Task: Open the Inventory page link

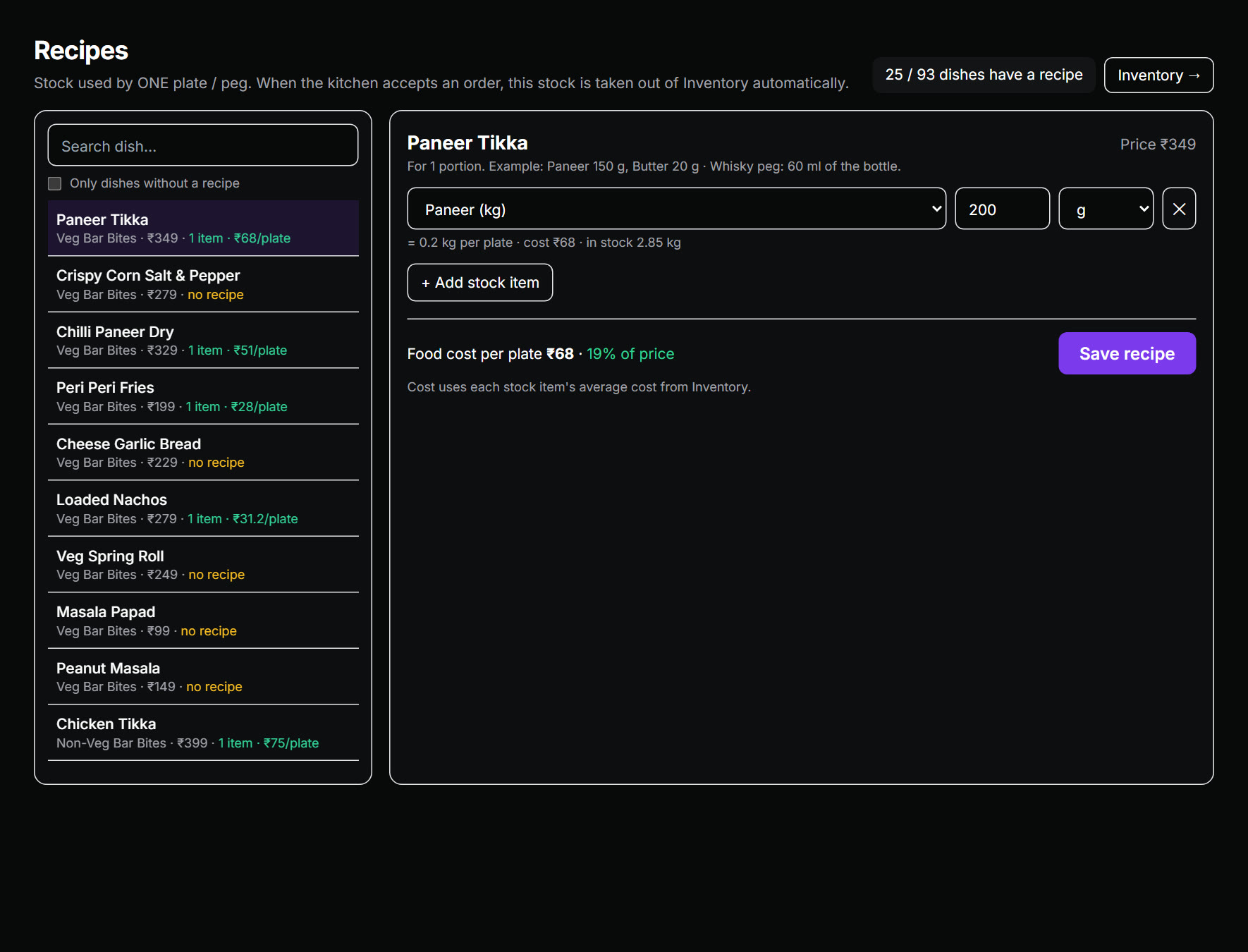Action: 1158,75
